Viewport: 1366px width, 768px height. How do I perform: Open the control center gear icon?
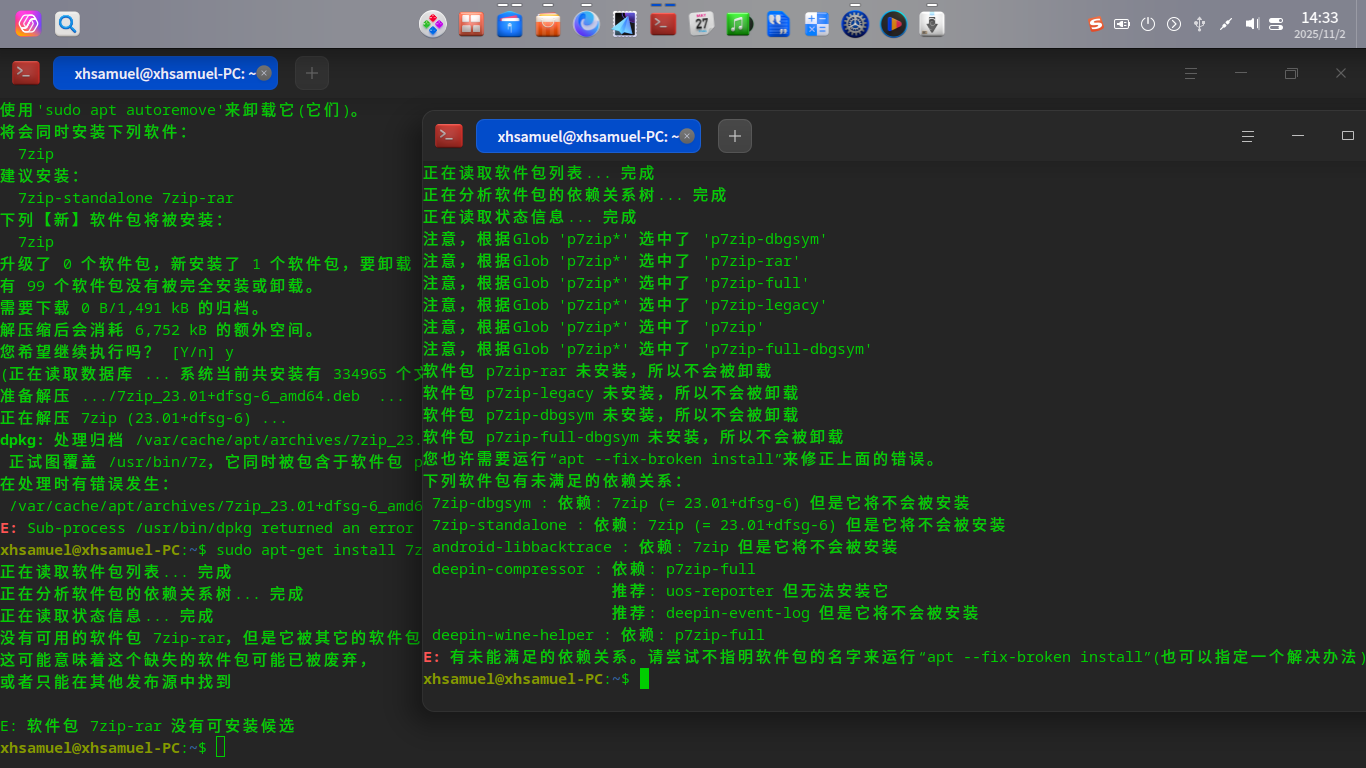(x=855, y=24)
